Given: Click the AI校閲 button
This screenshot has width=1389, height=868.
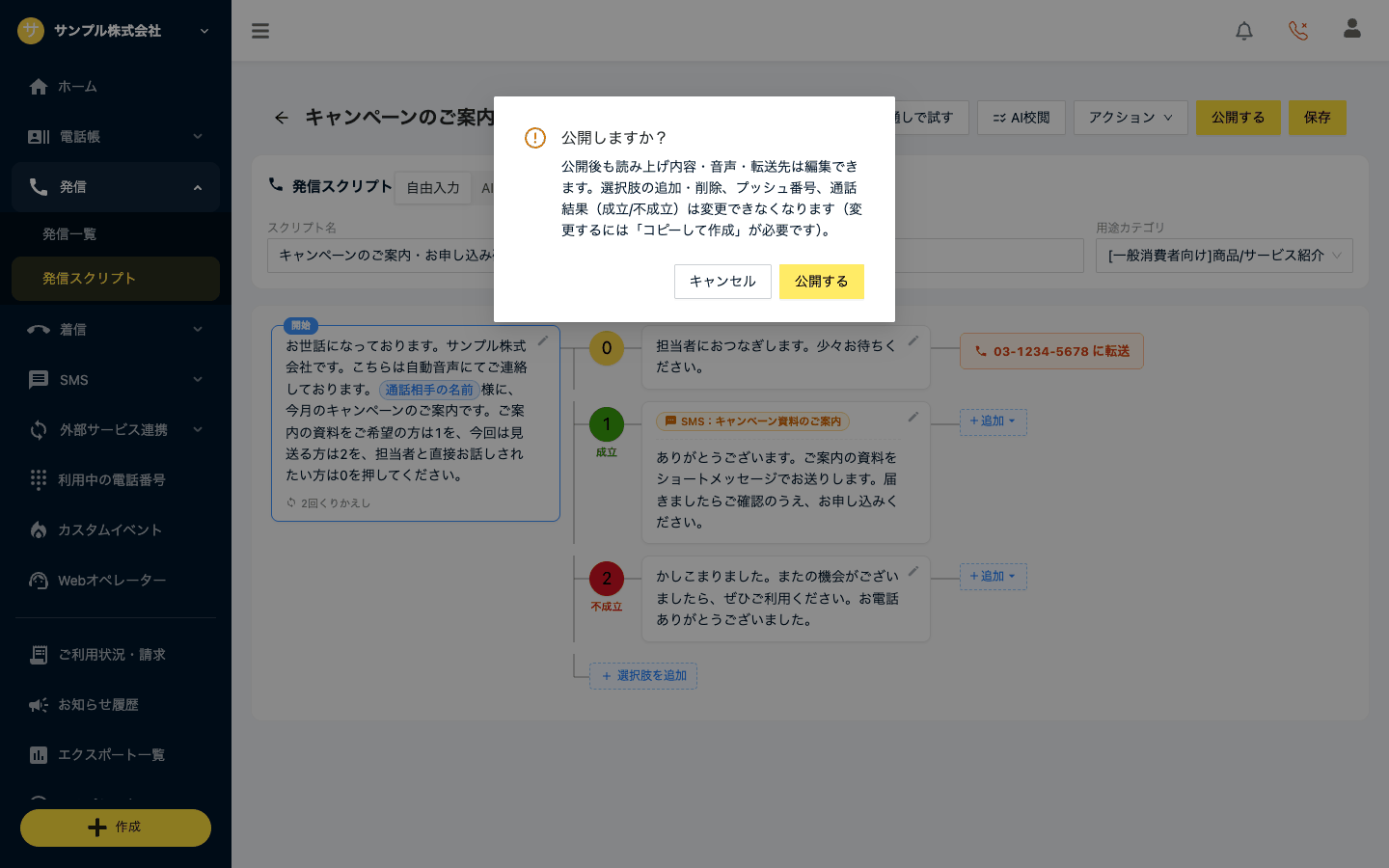Looking at the screenshot, I should pyautogui.click(x=1021, y=118).
